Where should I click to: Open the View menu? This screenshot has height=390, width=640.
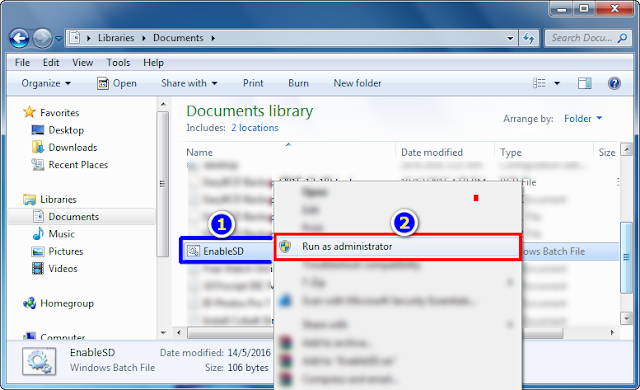[82, 62]
